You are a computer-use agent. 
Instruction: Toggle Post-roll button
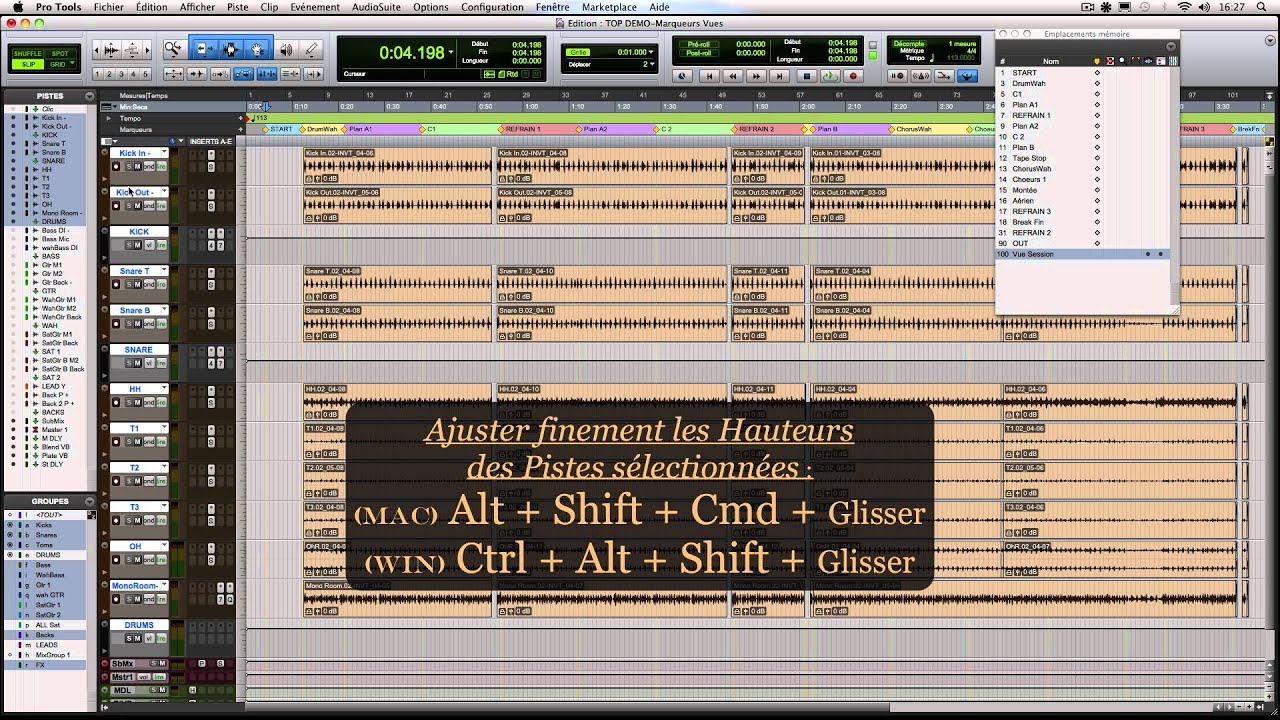pyautogui.click(x=699, y=53)
